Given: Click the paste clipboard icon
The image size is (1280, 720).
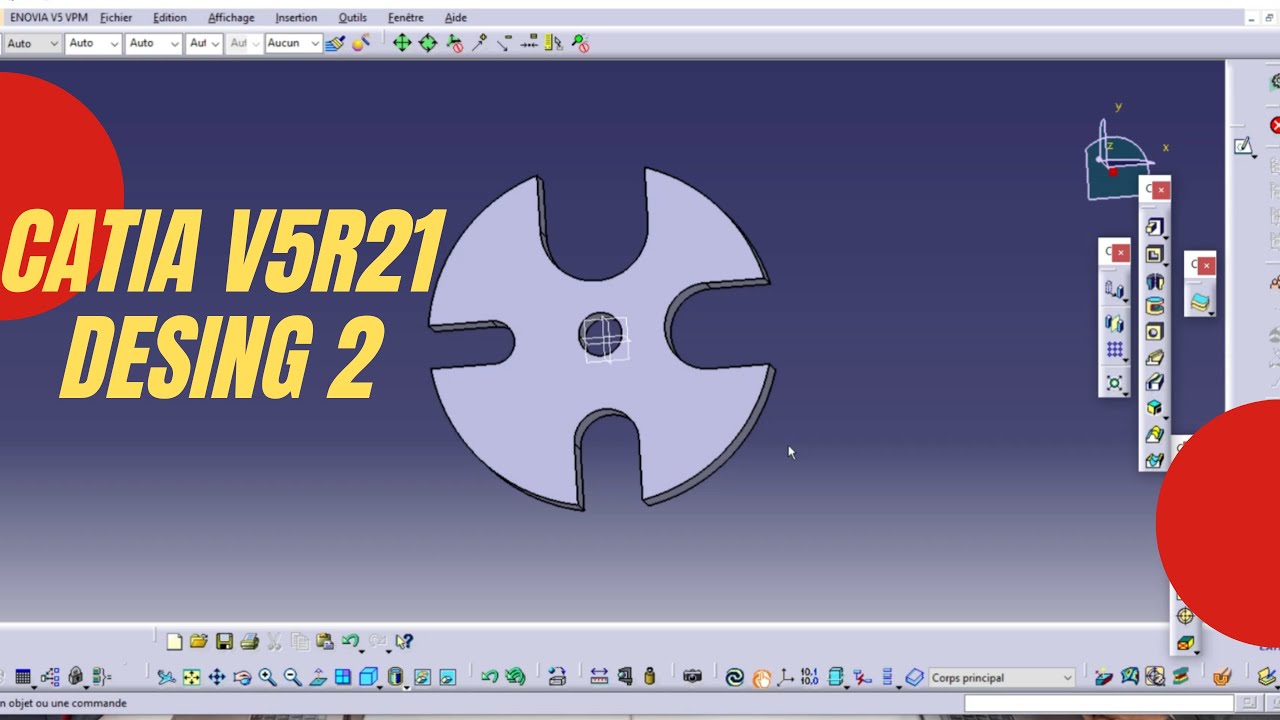Looking at the screenshot, I should [x=324, y=641].
